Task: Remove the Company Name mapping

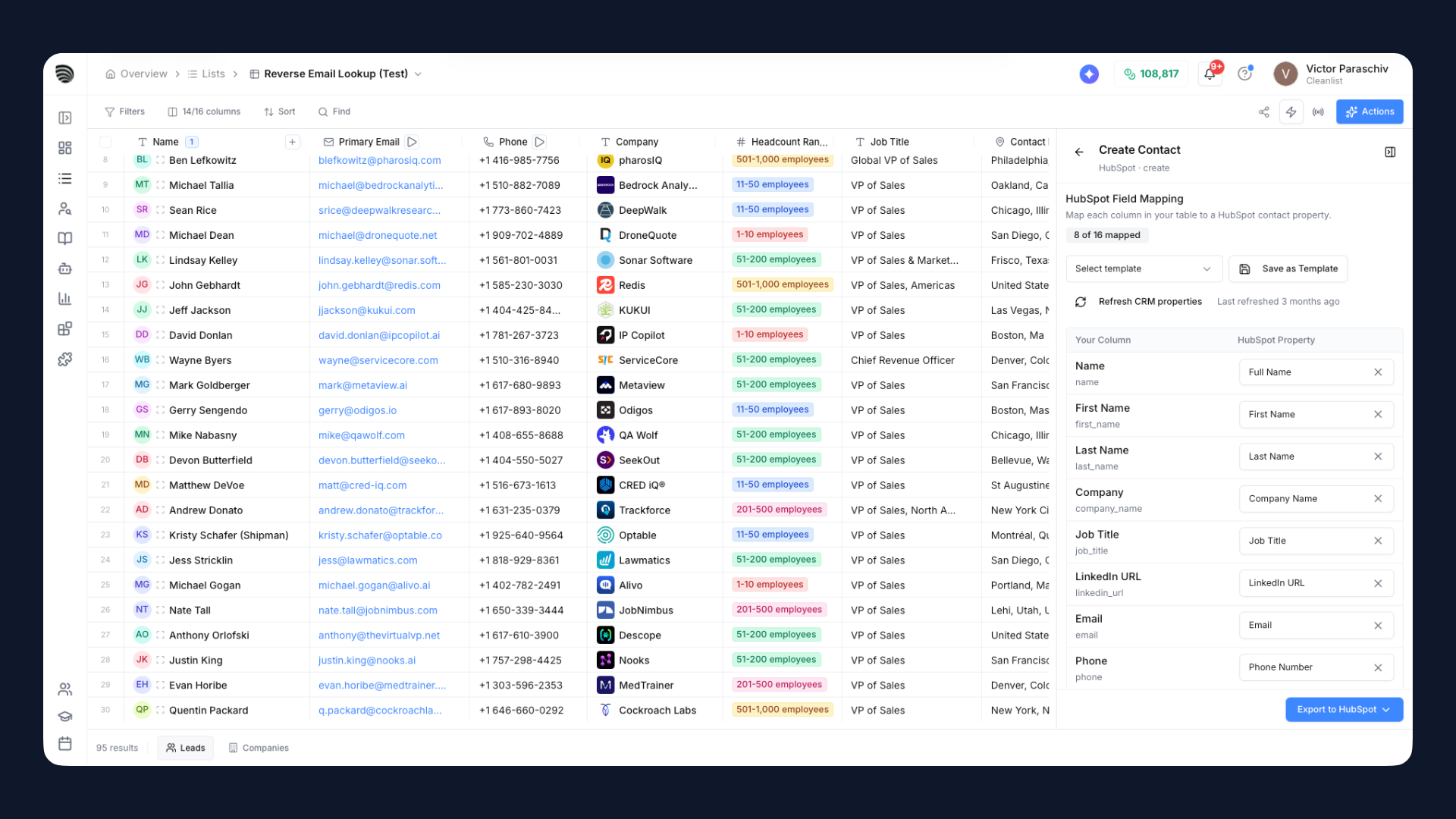Action: coord(1378,499)
